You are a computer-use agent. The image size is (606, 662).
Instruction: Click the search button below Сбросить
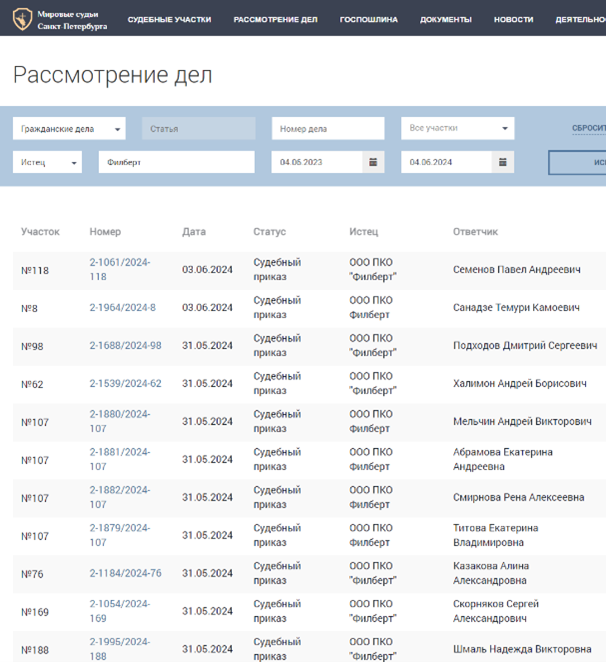coord(578,162)
